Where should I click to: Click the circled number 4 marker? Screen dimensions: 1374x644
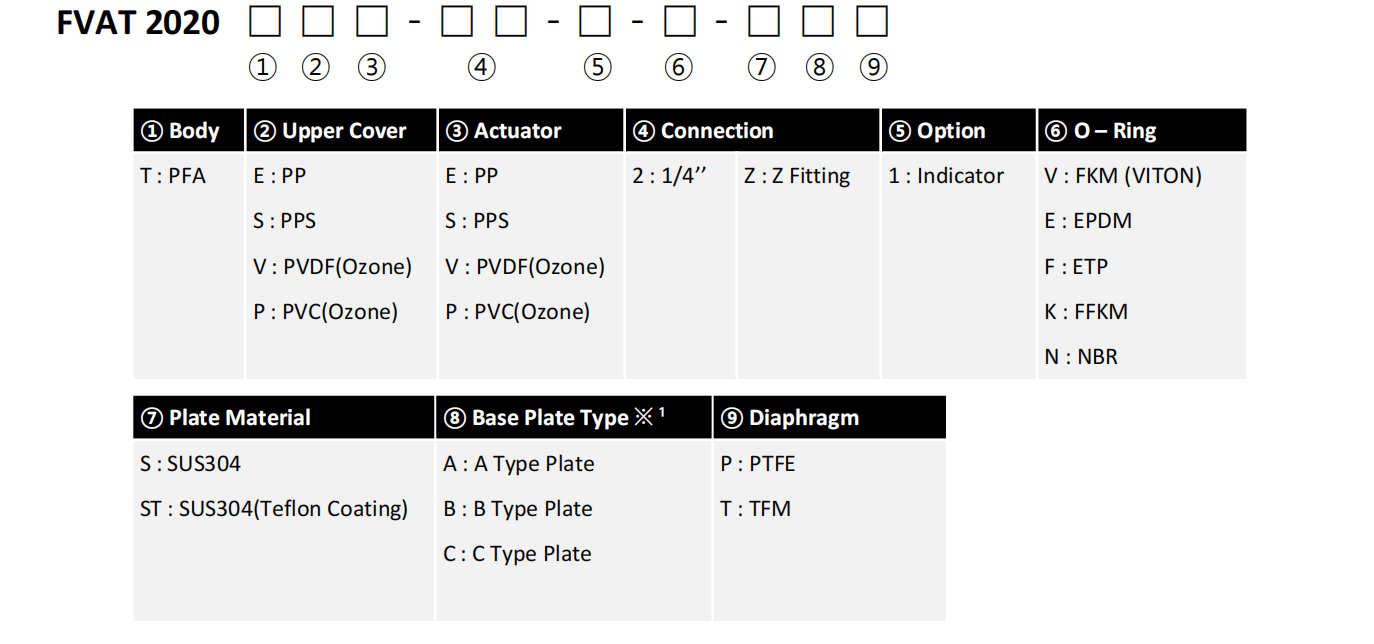tap(482, 67)
